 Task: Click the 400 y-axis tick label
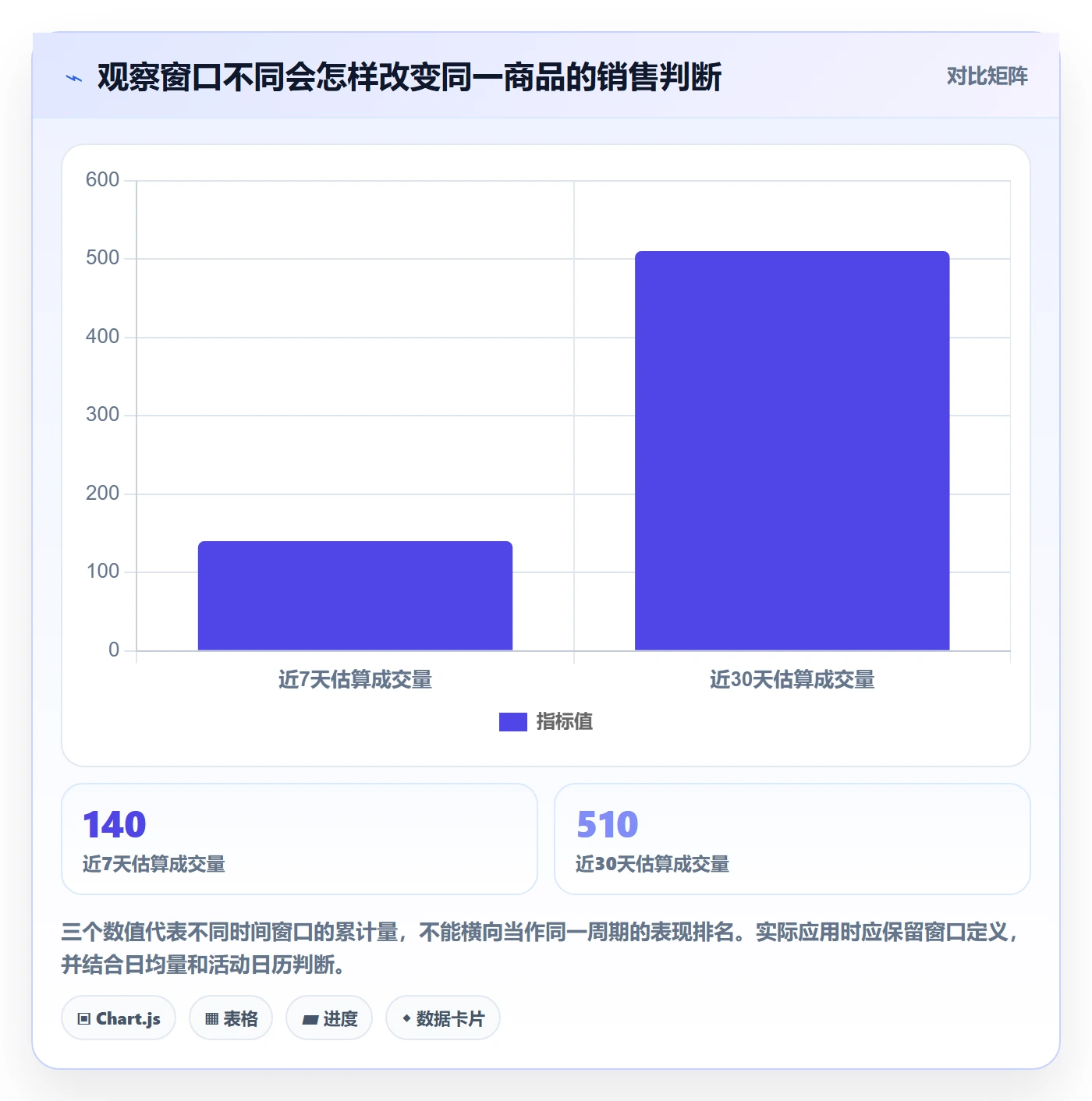pos(102,337)
